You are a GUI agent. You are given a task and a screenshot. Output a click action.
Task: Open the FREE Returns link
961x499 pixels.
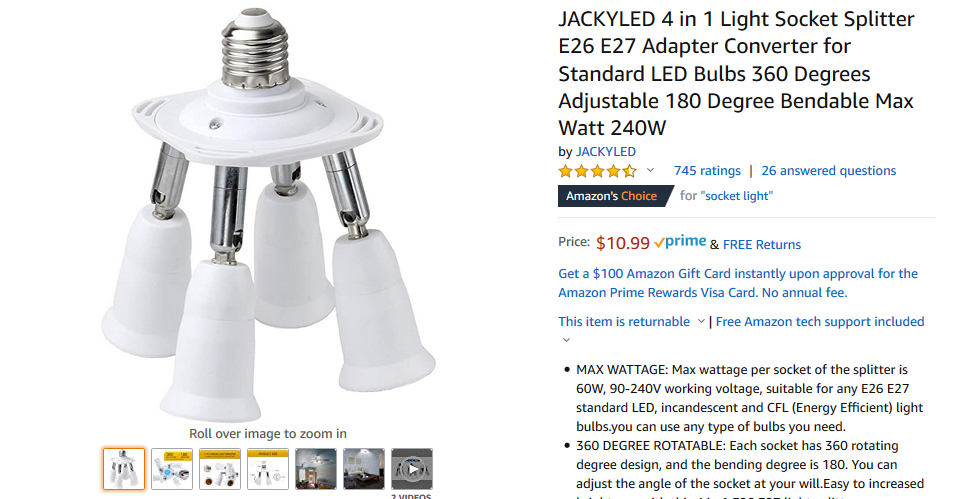pos(762,245)
